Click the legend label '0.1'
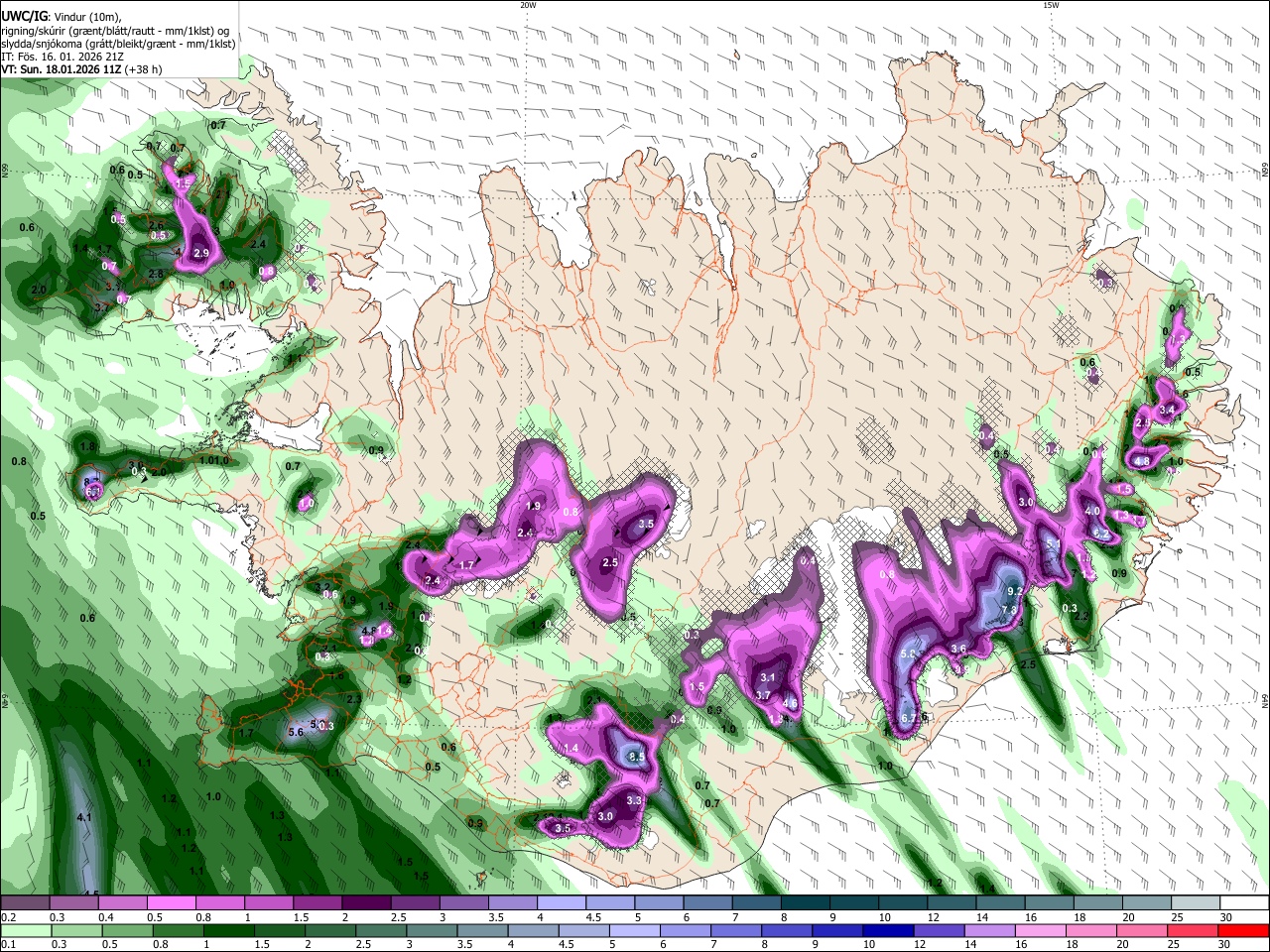This screenshot has height=952, width=1270. point(8,945)
